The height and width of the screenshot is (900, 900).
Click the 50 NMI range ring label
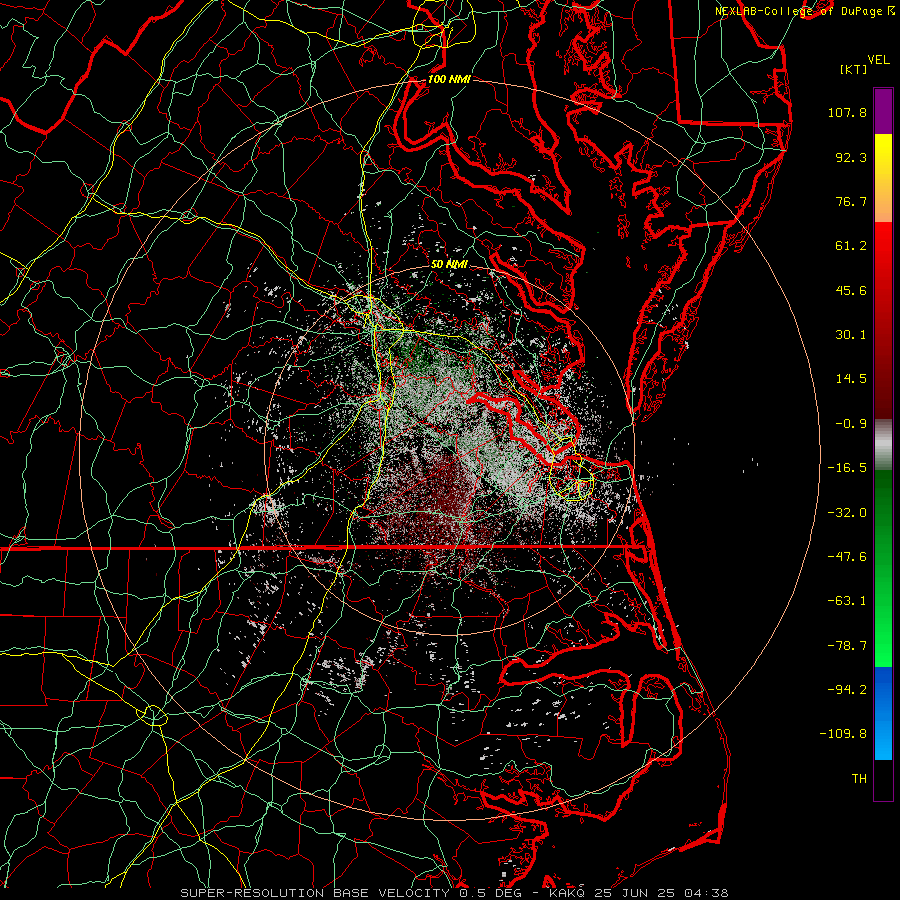click(449, 264)
